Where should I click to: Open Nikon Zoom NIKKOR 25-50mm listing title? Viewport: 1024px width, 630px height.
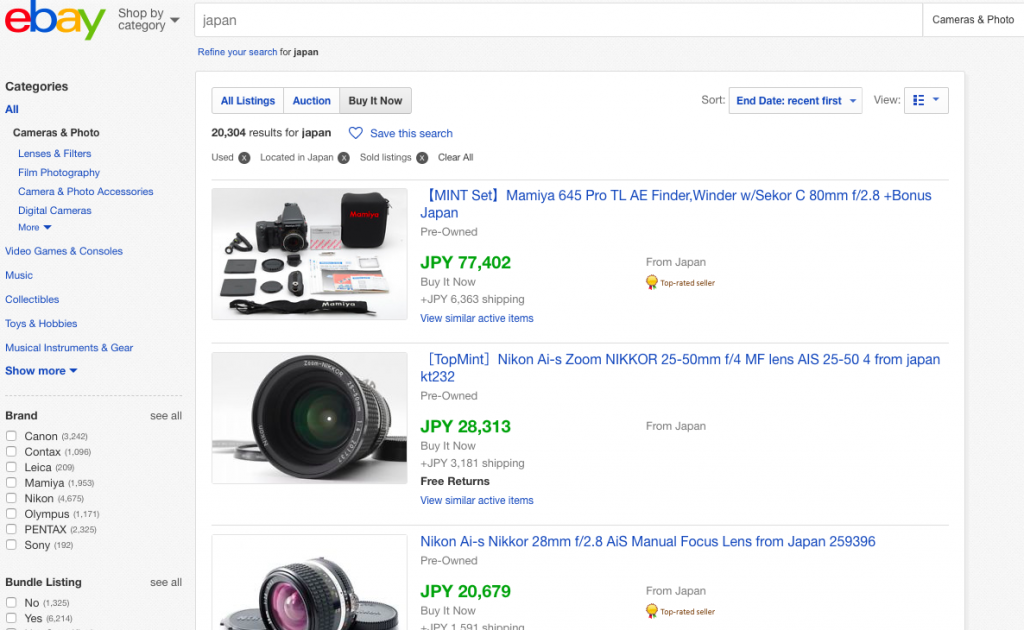click(680, 368)
